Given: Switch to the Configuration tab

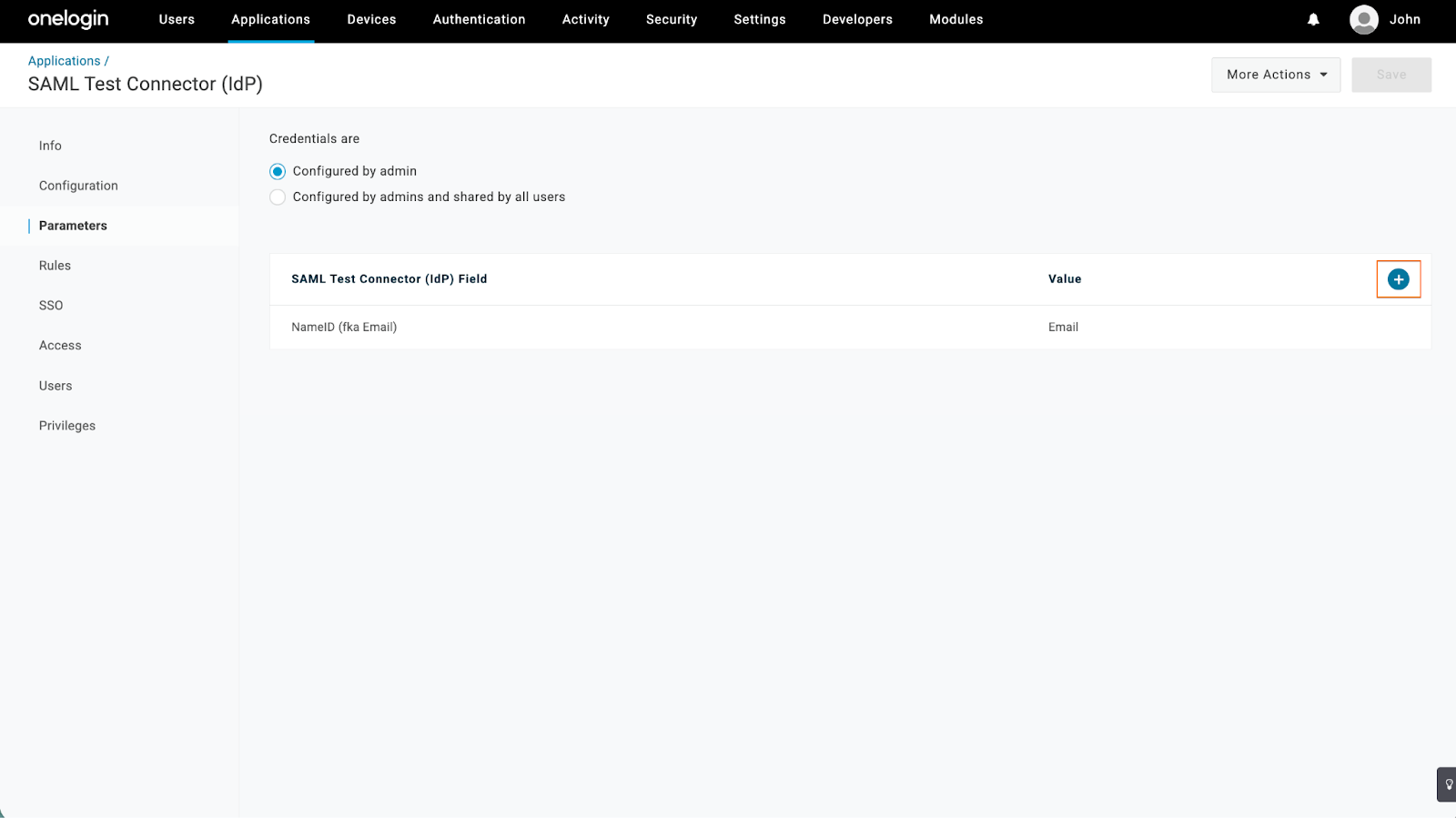Looking at the screenshot, I should [x=78, y=186].
